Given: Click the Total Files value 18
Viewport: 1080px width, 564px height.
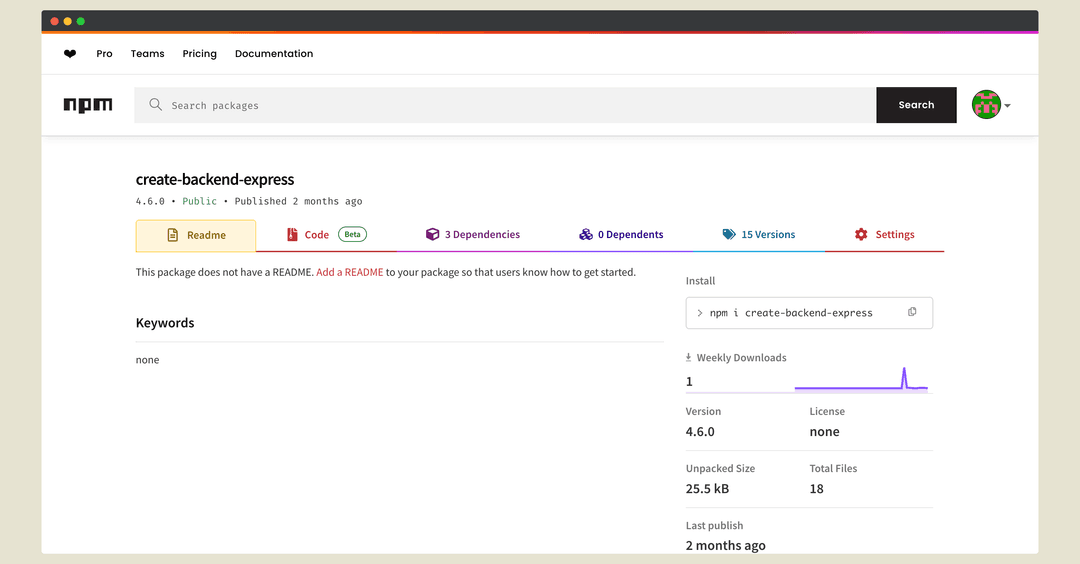Looking at the screenshot, I should tap(816, 489).
